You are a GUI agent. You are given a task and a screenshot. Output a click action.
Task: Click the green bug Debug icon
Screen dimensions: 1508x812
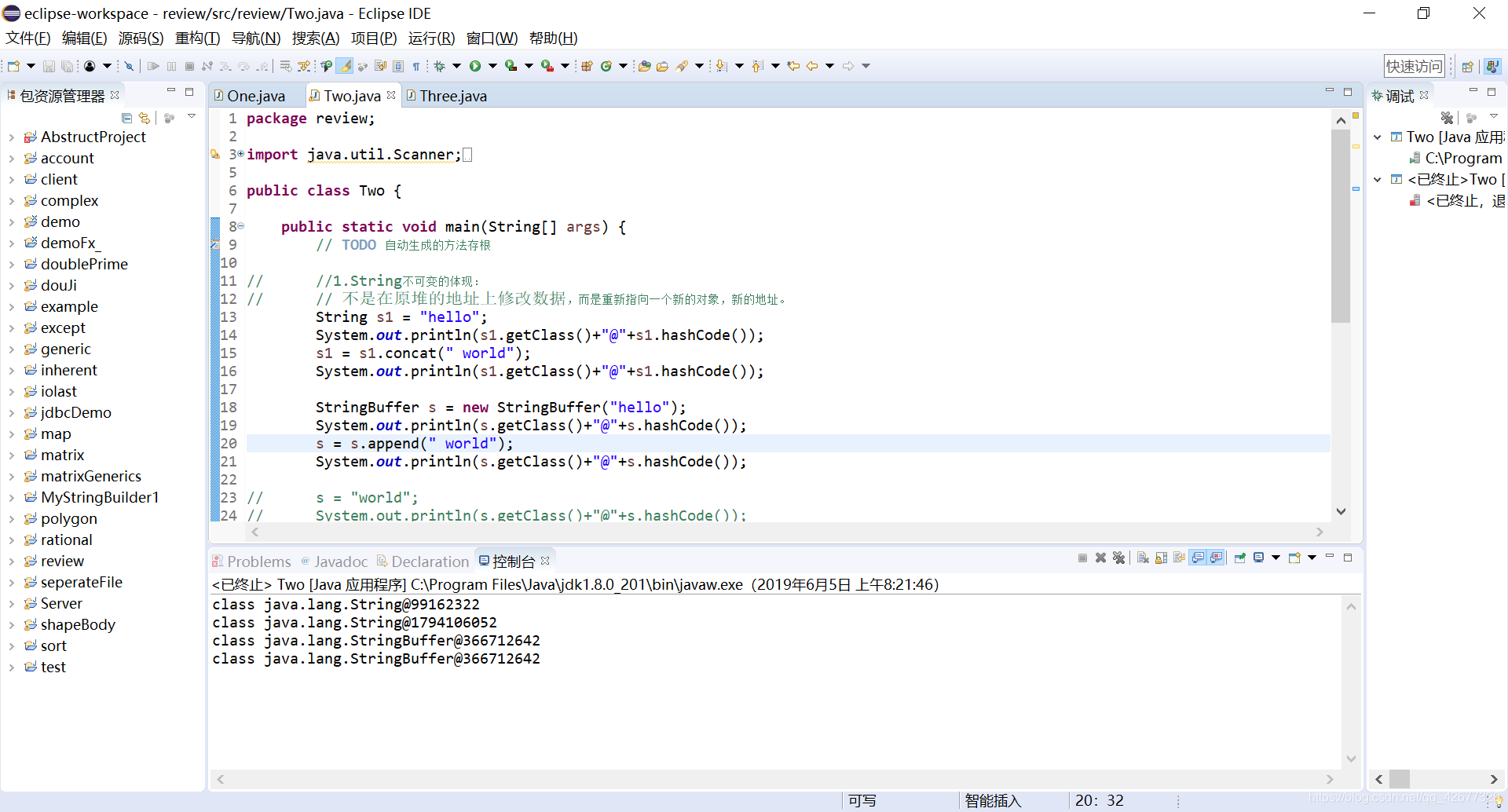coord(440,66)
